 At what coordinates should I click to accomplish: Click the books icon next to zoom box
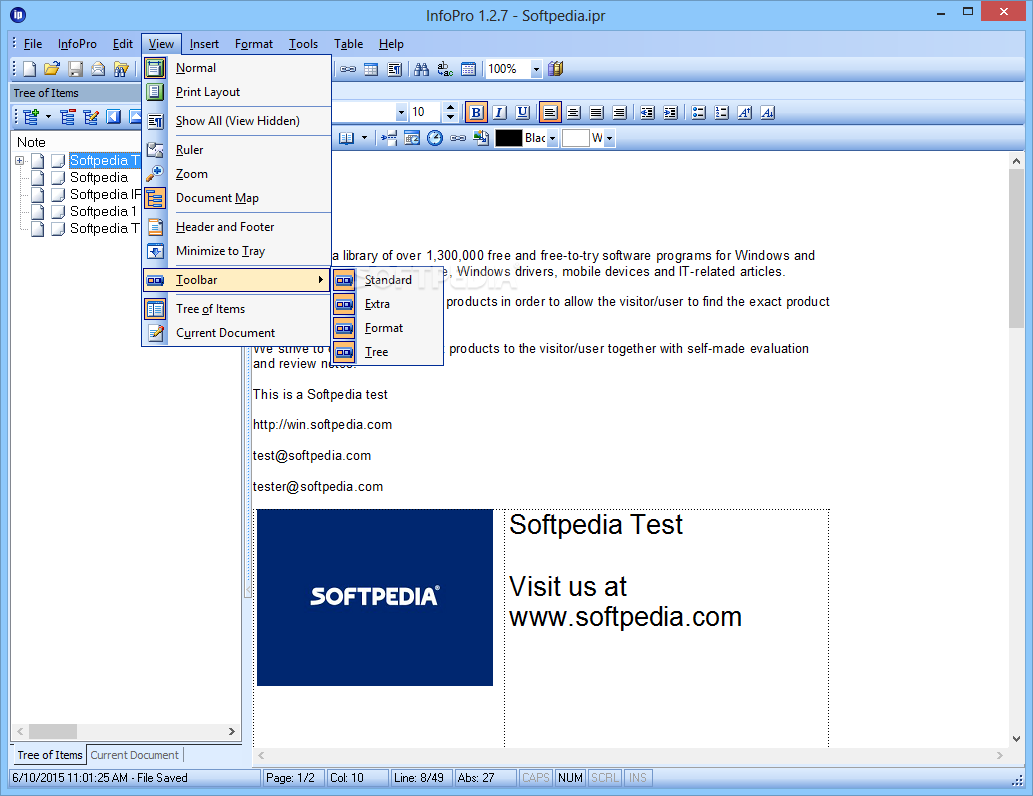556,69
